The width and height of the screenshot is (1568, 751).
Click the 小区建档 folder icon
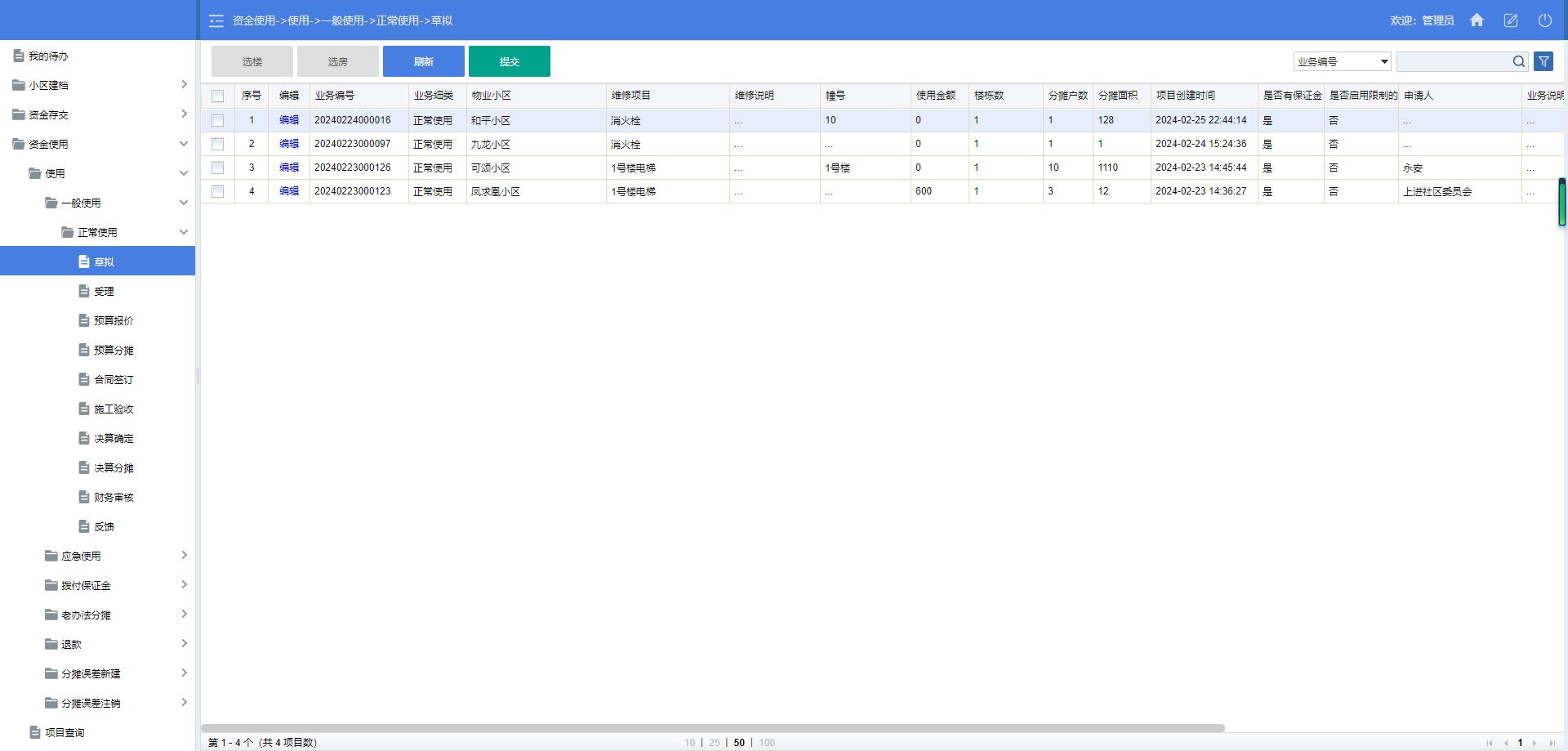(19, 85)
